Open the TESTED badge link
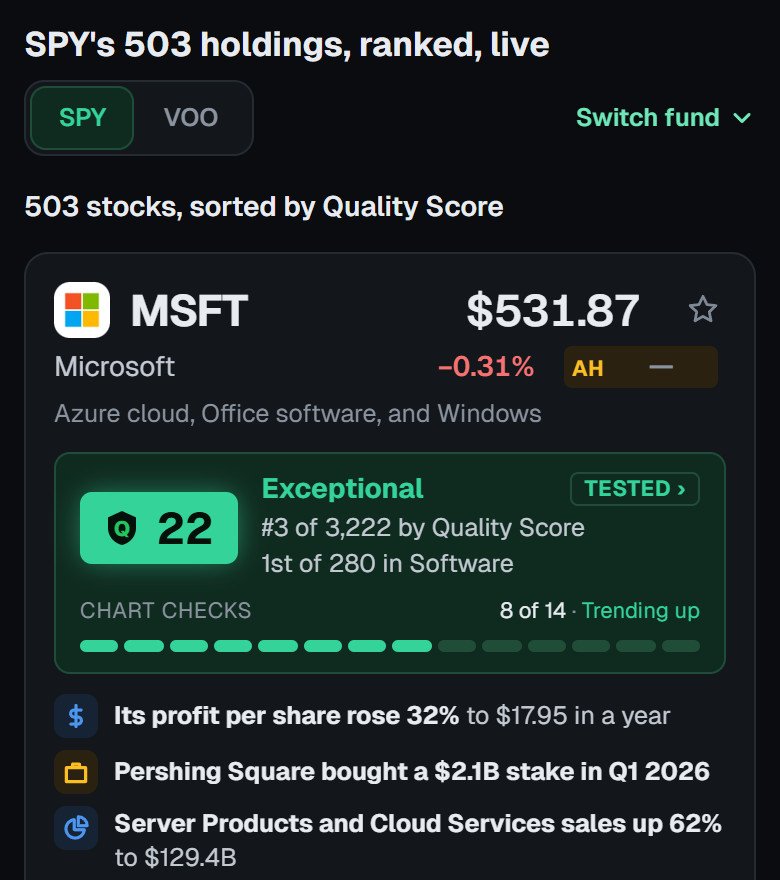The width and height of the screenshot is (780, 880). 635,489
